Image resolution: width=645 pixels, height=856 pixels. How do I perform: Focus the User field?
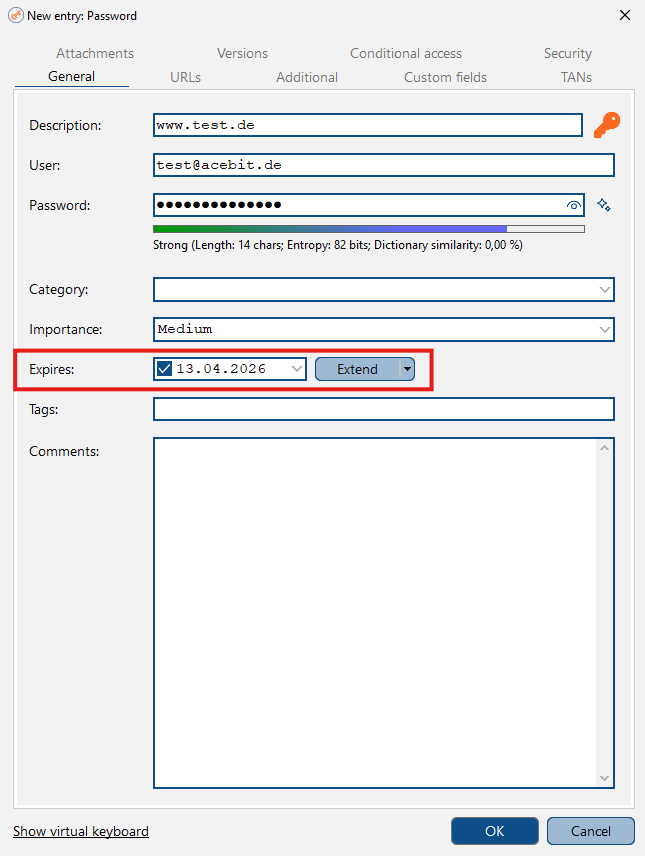point(384,165)
